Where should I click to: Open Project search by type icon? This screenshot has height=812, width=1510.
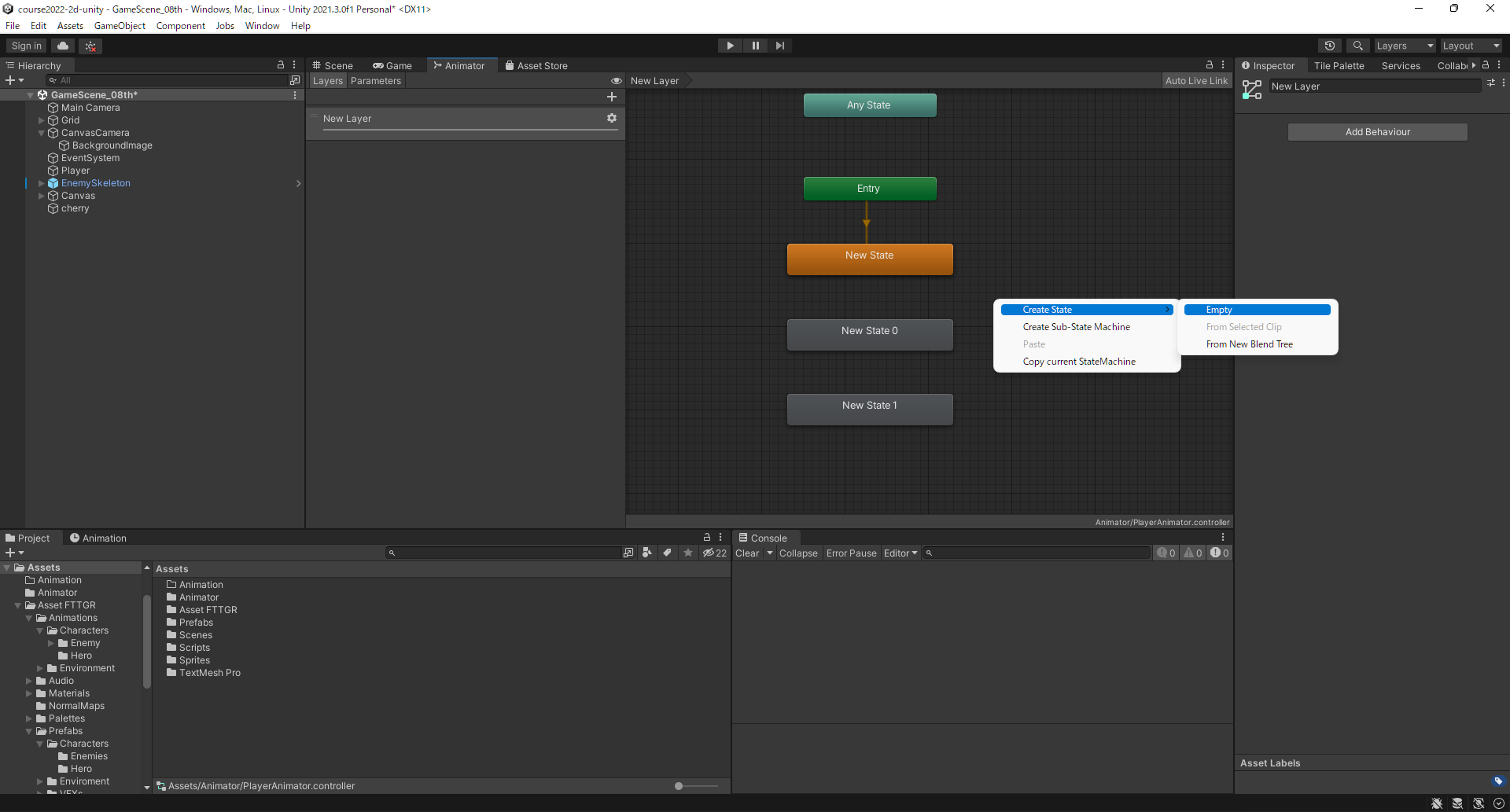[x=646, y=553]
